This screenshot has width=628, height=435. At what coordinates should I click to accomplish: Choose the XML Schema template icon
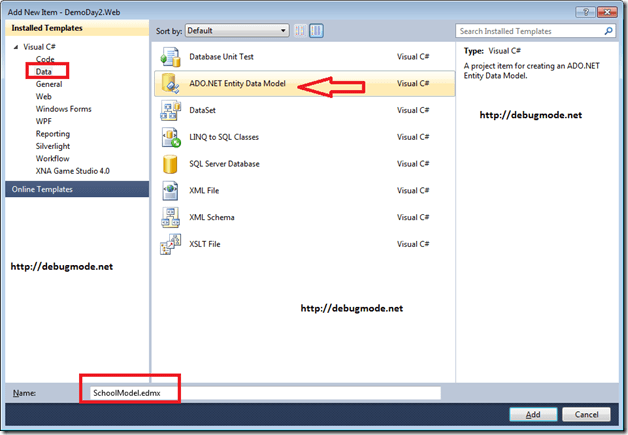click(169, 217)
